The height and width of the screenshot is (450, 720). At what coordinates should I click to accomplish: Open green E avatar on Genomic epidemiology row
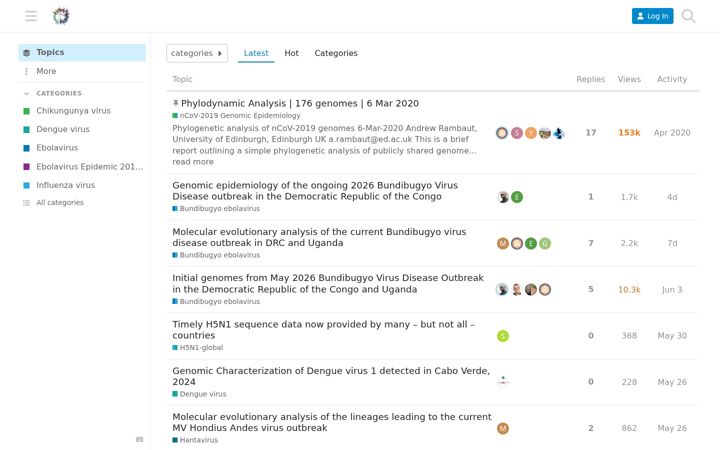517,197
